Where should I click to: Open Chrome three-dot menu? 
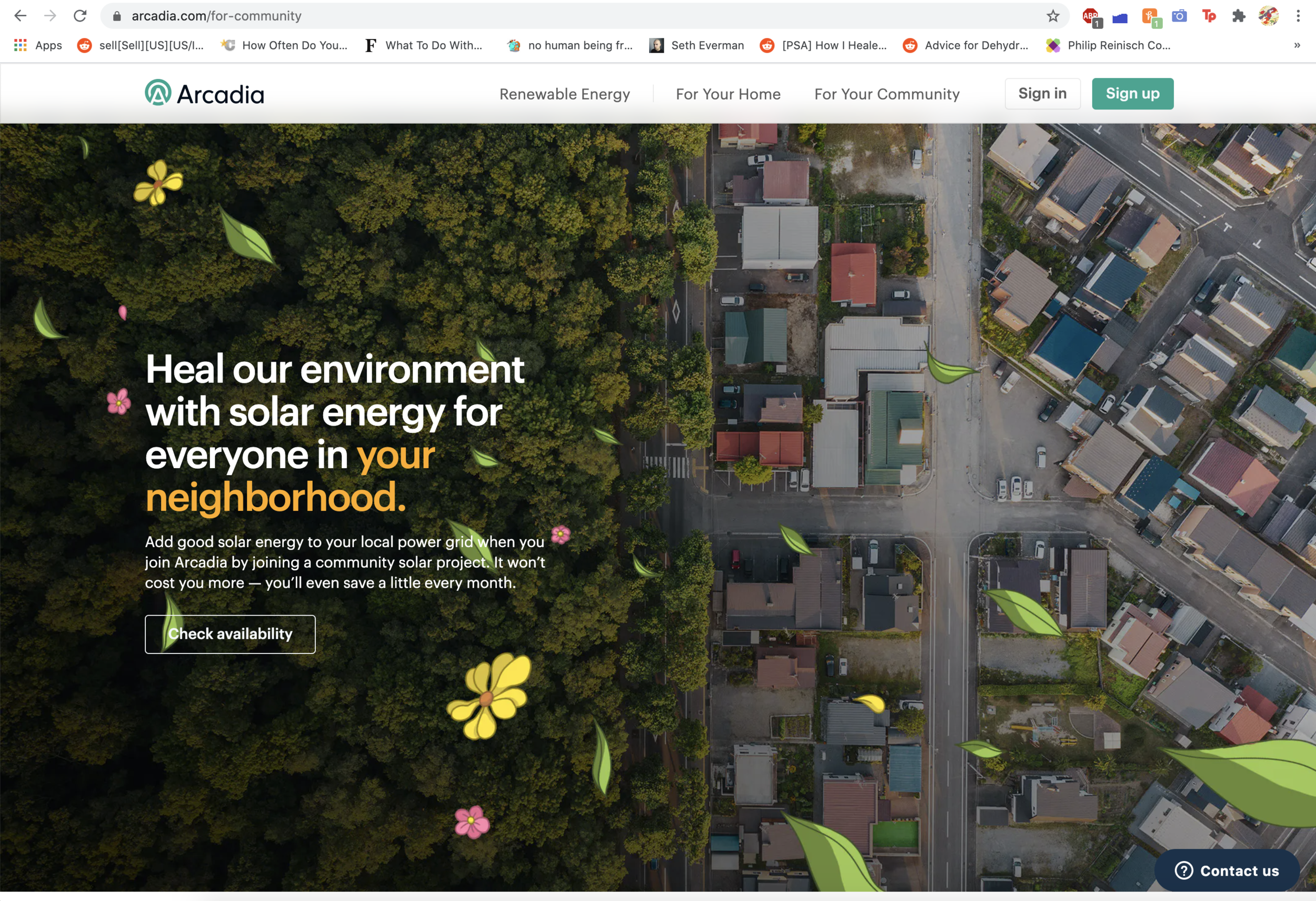(1298, 16)
